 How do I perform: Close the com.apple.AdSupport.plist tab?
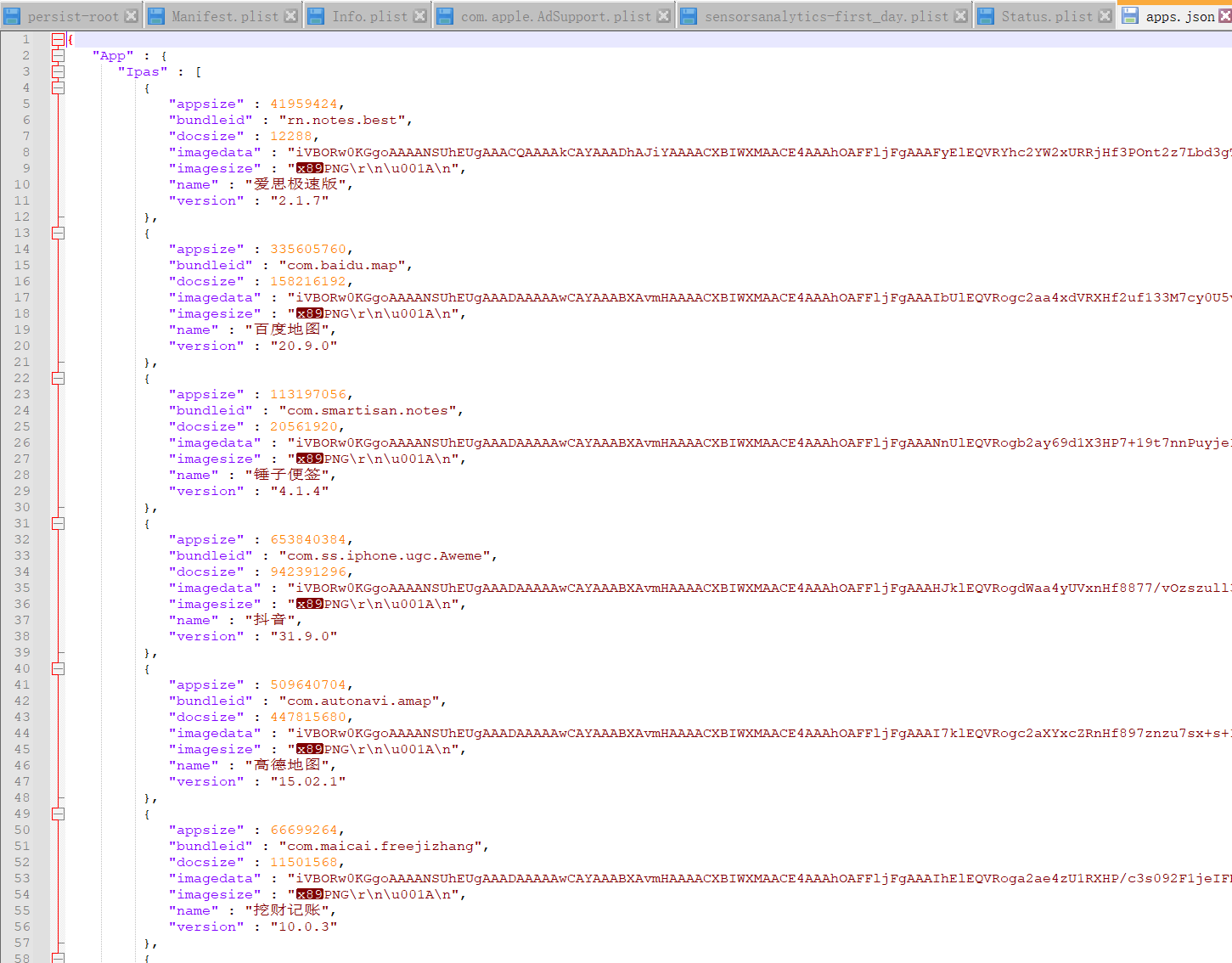pos(664,15)
